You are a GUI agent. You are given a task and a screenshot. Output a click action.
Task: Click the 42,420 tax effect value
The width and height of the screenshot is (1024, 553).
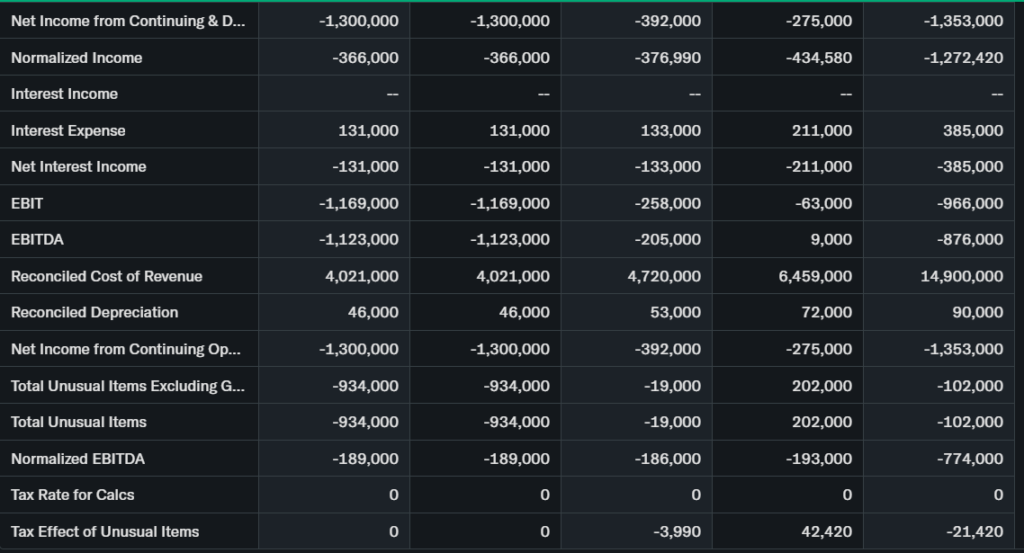coord(826,532)
